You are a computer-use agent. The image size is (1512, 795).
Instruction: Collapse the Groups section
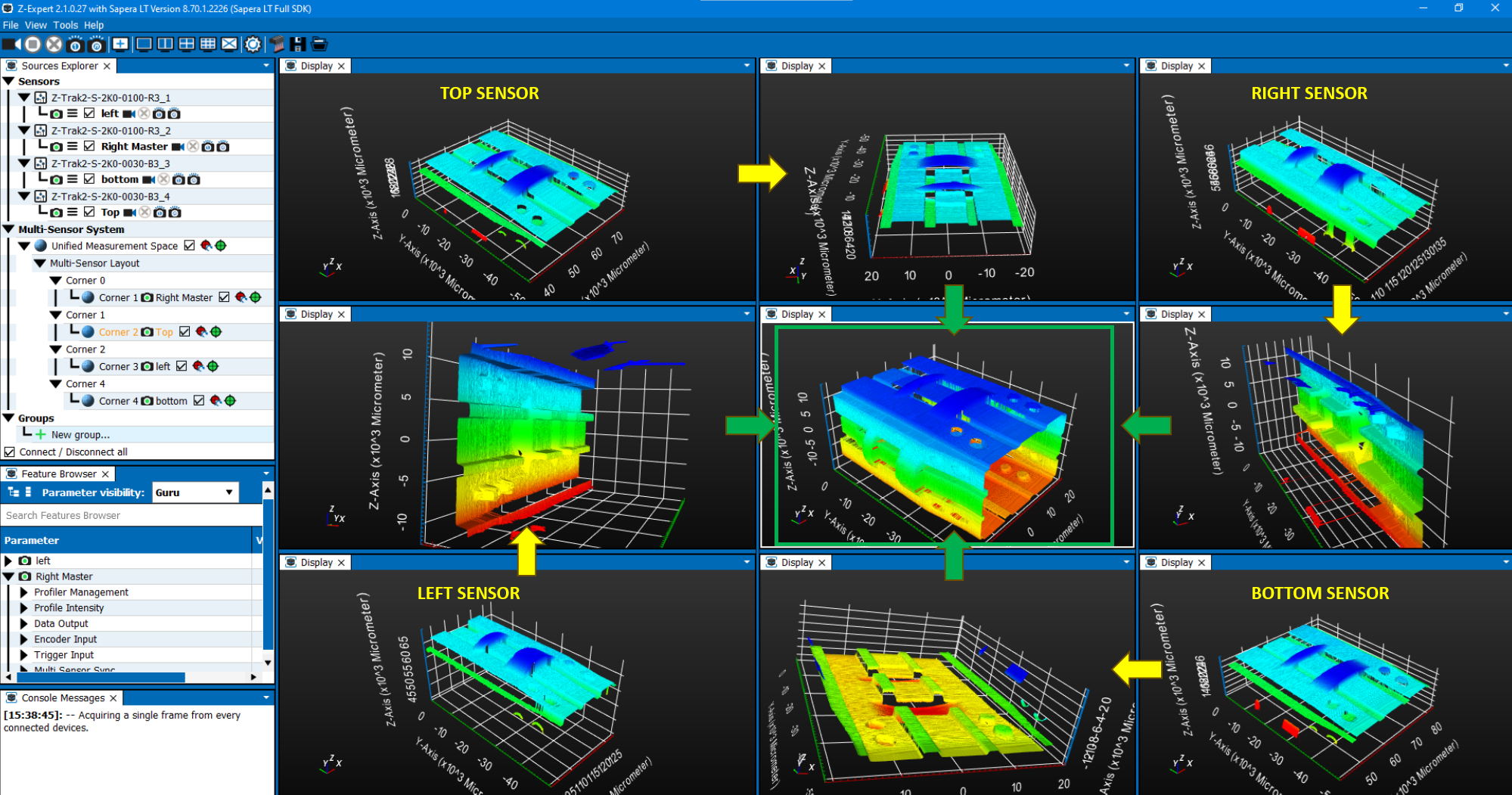tap(9, 418)
